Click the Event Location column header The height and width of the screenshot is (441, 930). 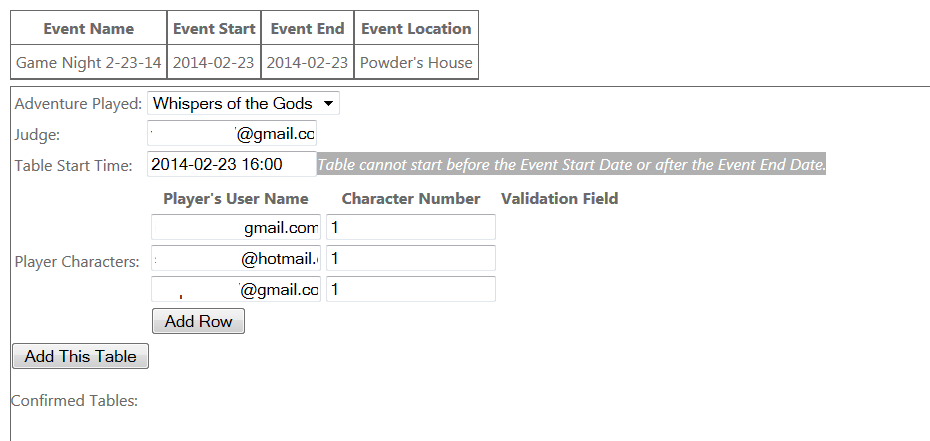coord(416,29)
